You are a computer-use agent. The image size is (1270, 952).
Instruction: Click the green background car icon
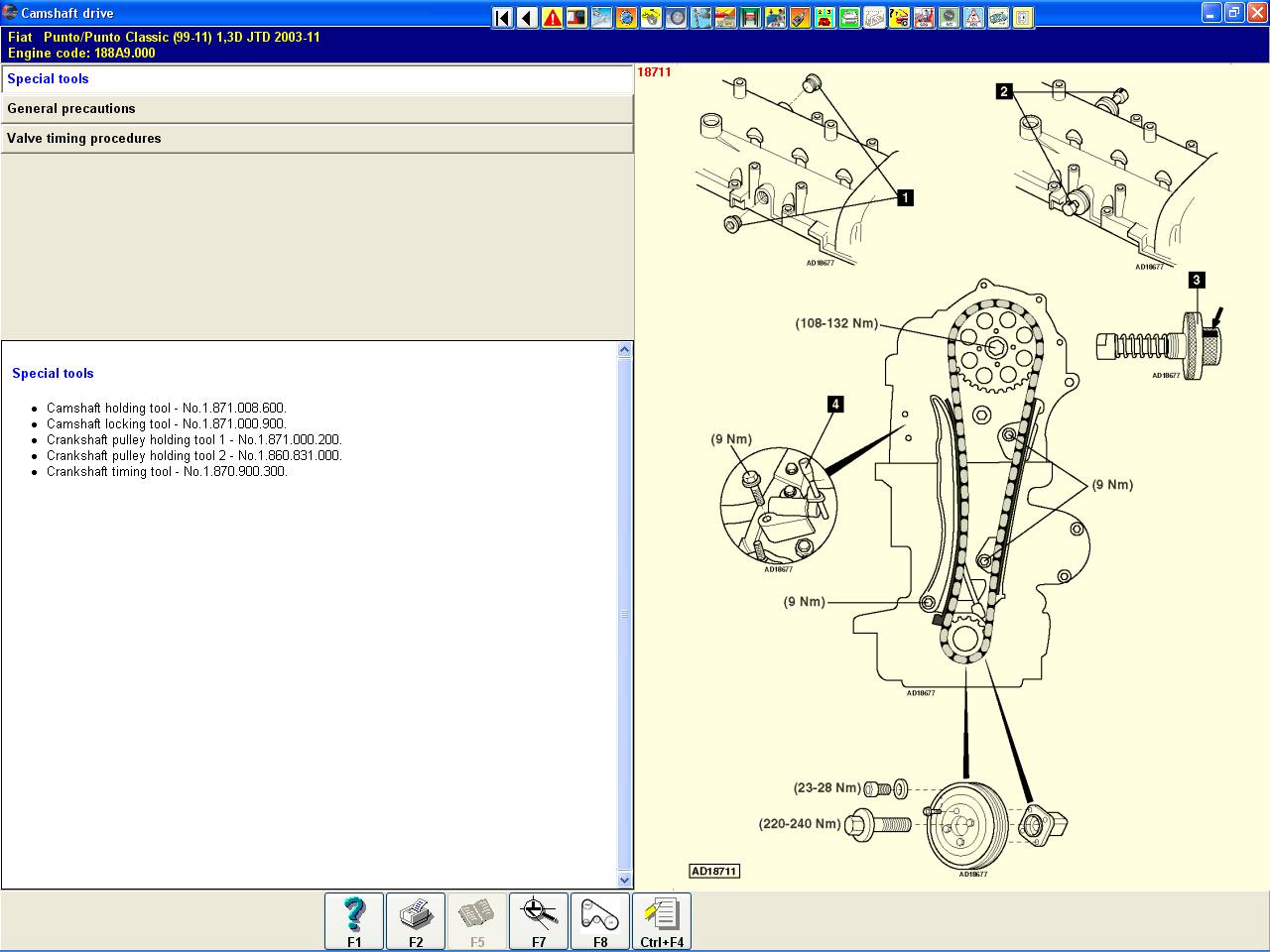tap(850, 17)
